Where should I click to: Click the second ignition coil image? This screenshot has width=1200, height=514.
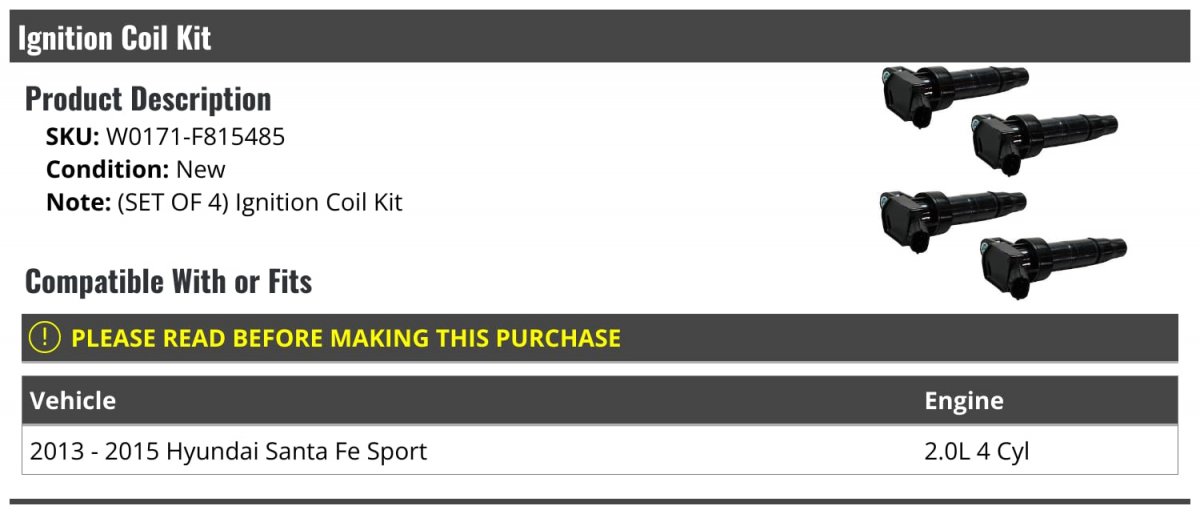(1045, 142)
